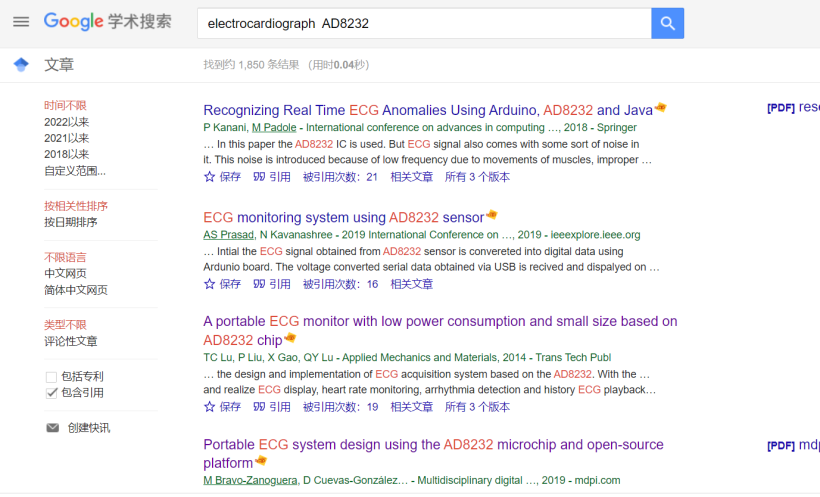Click cite quote icon under ECG monitoring system
The image size is (820, 497).
pyautogui.click(x=259, y=284)
